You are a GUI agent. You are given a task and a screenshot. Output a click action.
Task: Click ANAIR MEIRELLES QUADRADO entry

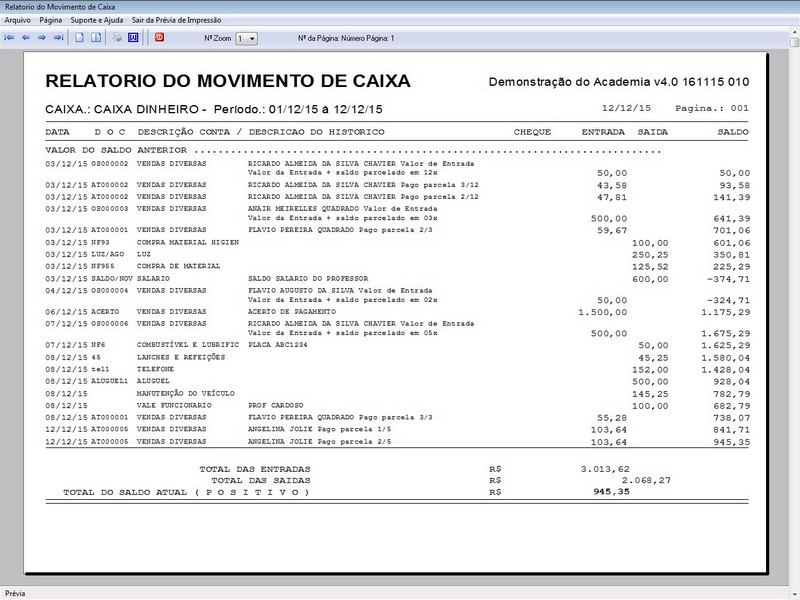(x=342, y=209)
